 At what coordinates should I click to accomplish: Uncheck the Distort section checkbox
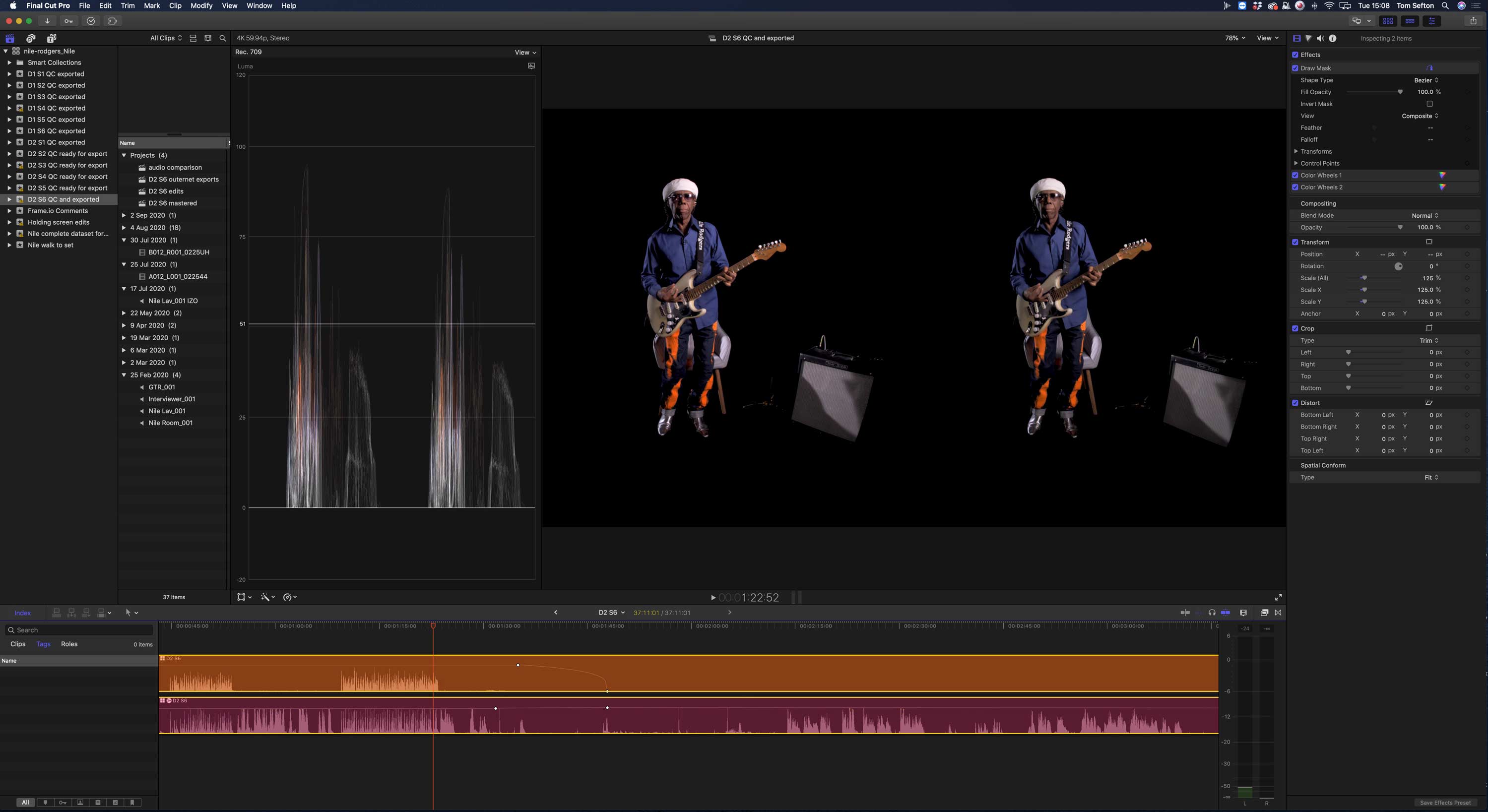pyautogui.click(x=1295, y=403)
